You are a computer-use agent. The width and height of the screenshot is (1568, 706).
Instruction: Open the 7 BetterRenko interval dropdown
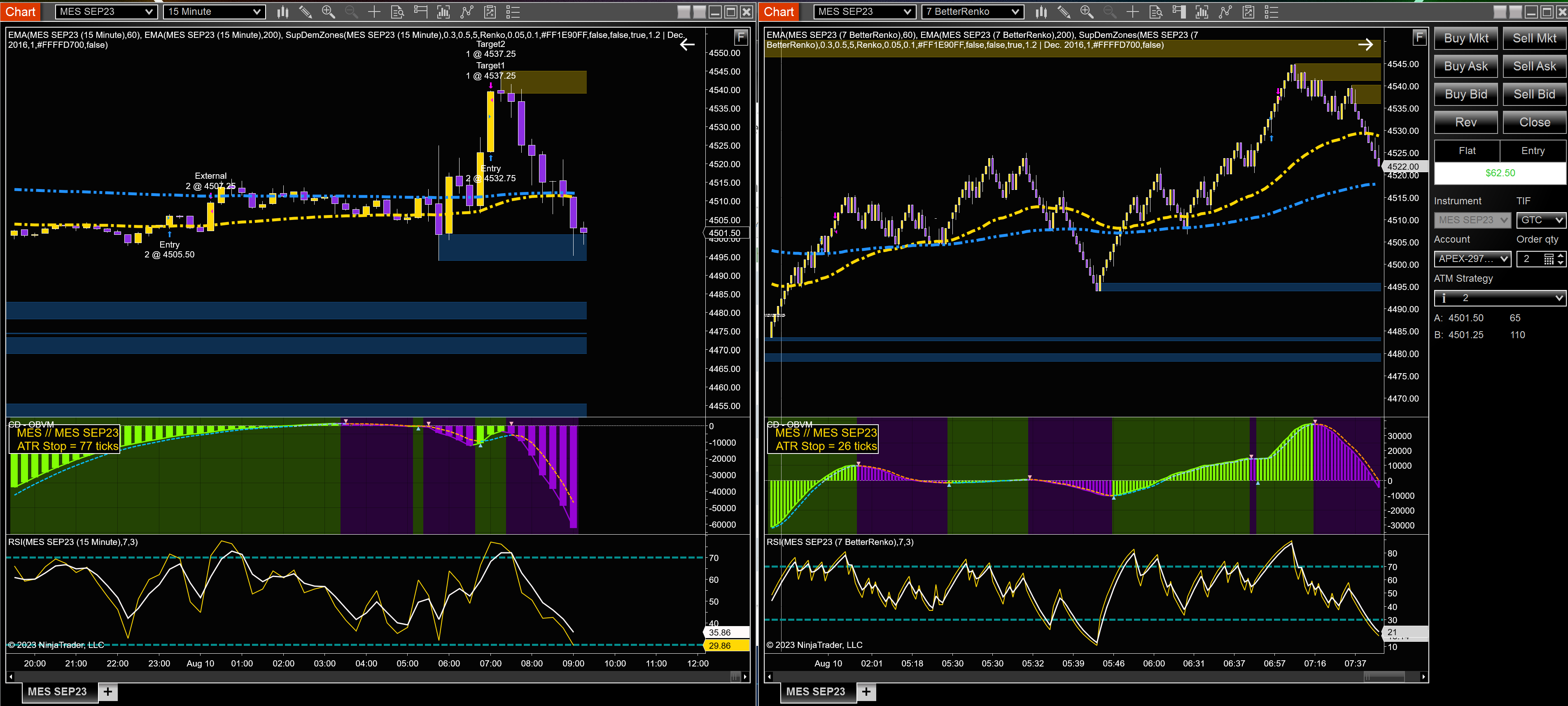[973, 12]
